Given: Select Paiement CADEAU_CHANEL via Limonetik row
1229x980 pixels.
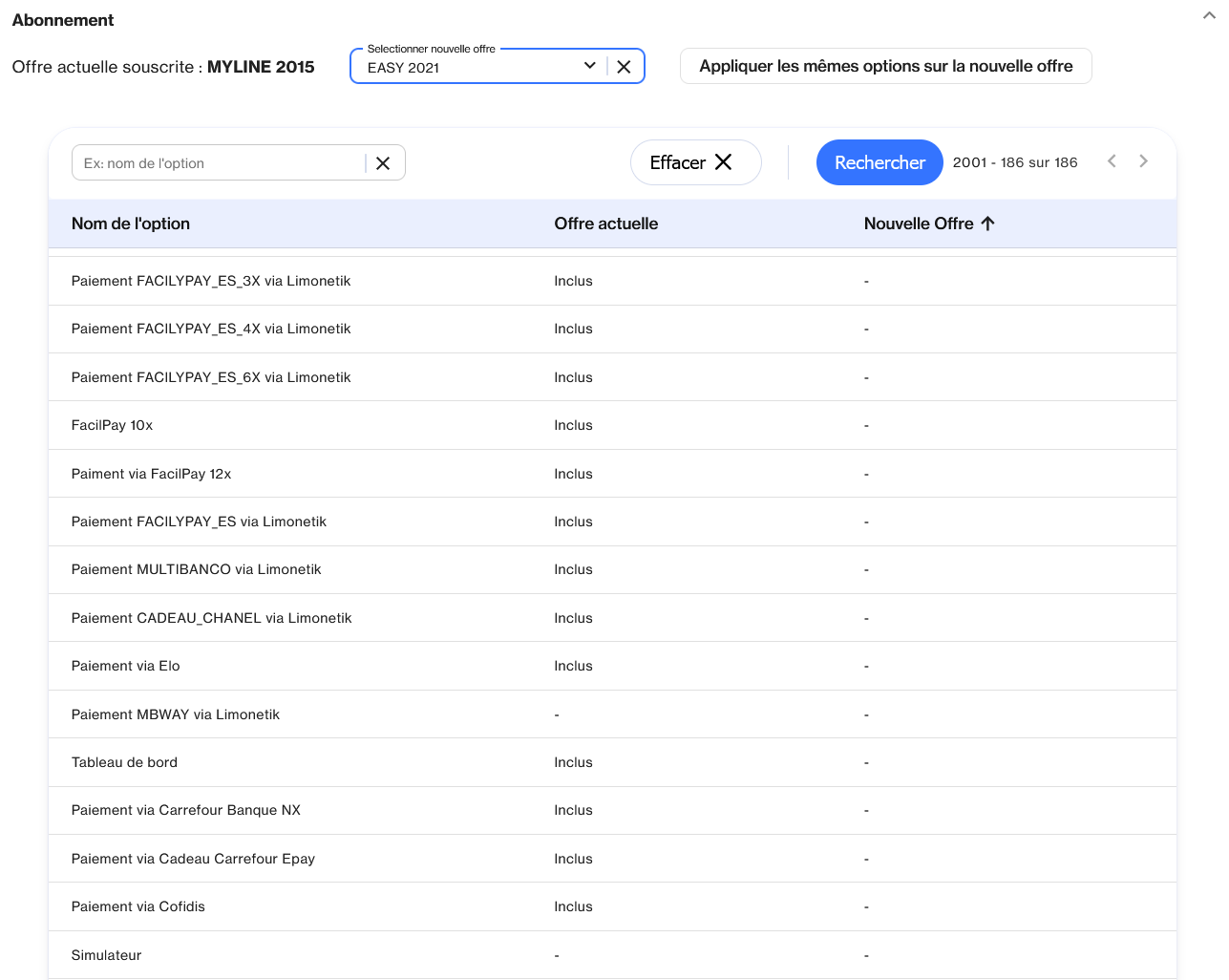Looking at the screenshot, I should tap(212, 618).
